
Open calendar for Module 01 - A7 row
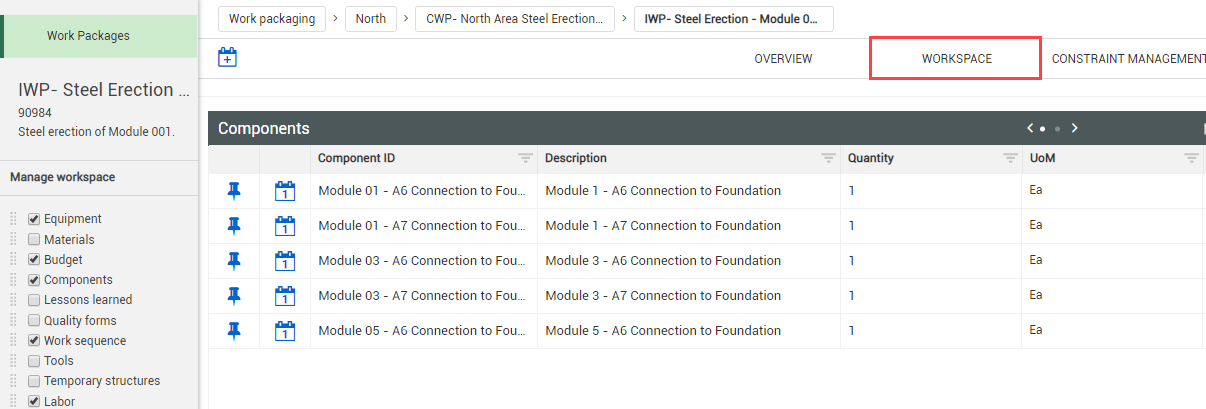pyautogui.click(x=285, y=226)
